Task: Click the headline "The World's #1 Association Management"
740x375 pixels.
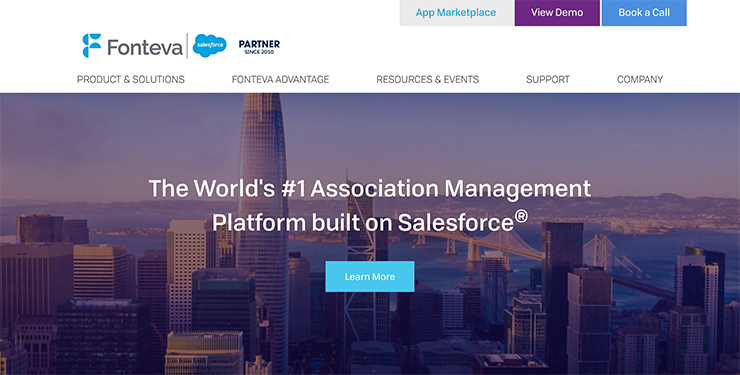Action: click(x=370, y=188)
